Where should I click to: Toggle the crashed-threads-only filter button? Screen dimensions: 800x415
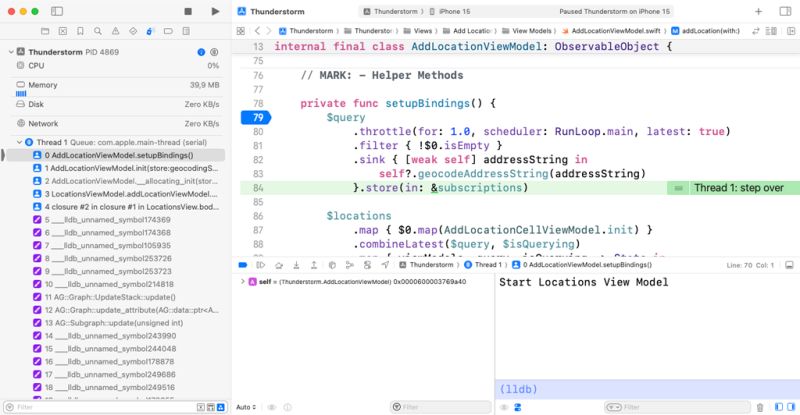201,407
